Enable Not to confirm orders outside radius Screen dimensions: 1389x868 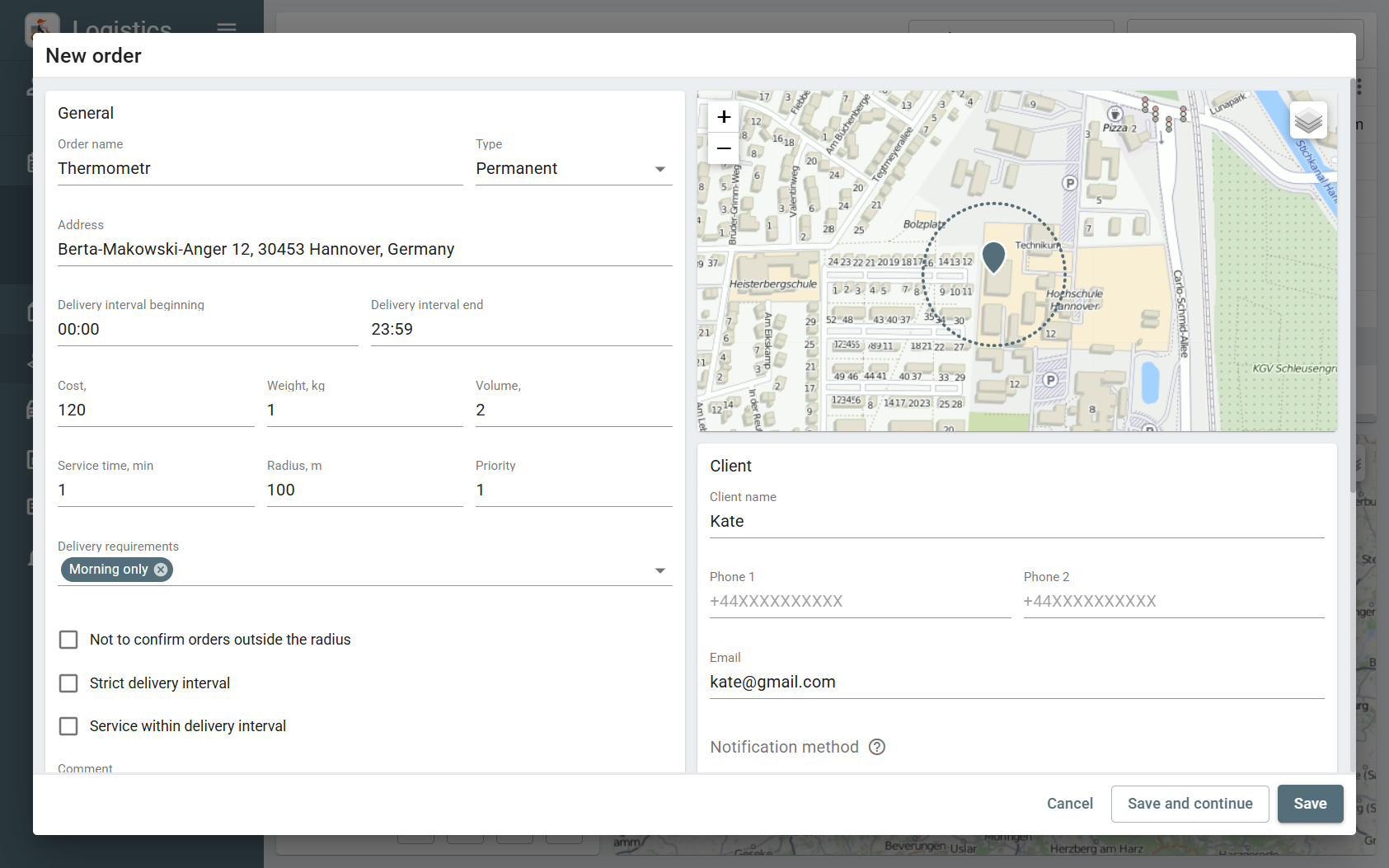click(x=68, y=640)
